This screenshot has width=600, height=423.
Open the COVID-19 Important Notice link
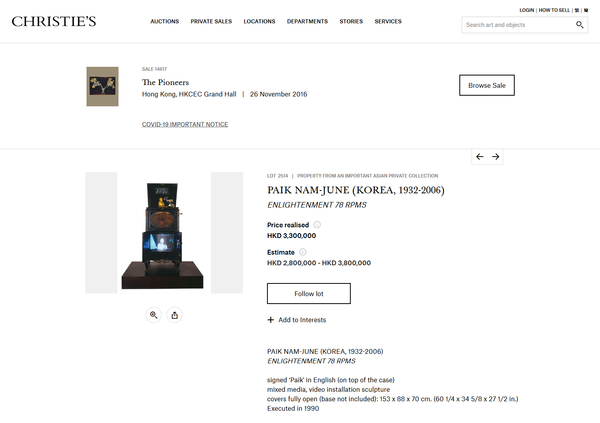(185, 124)
